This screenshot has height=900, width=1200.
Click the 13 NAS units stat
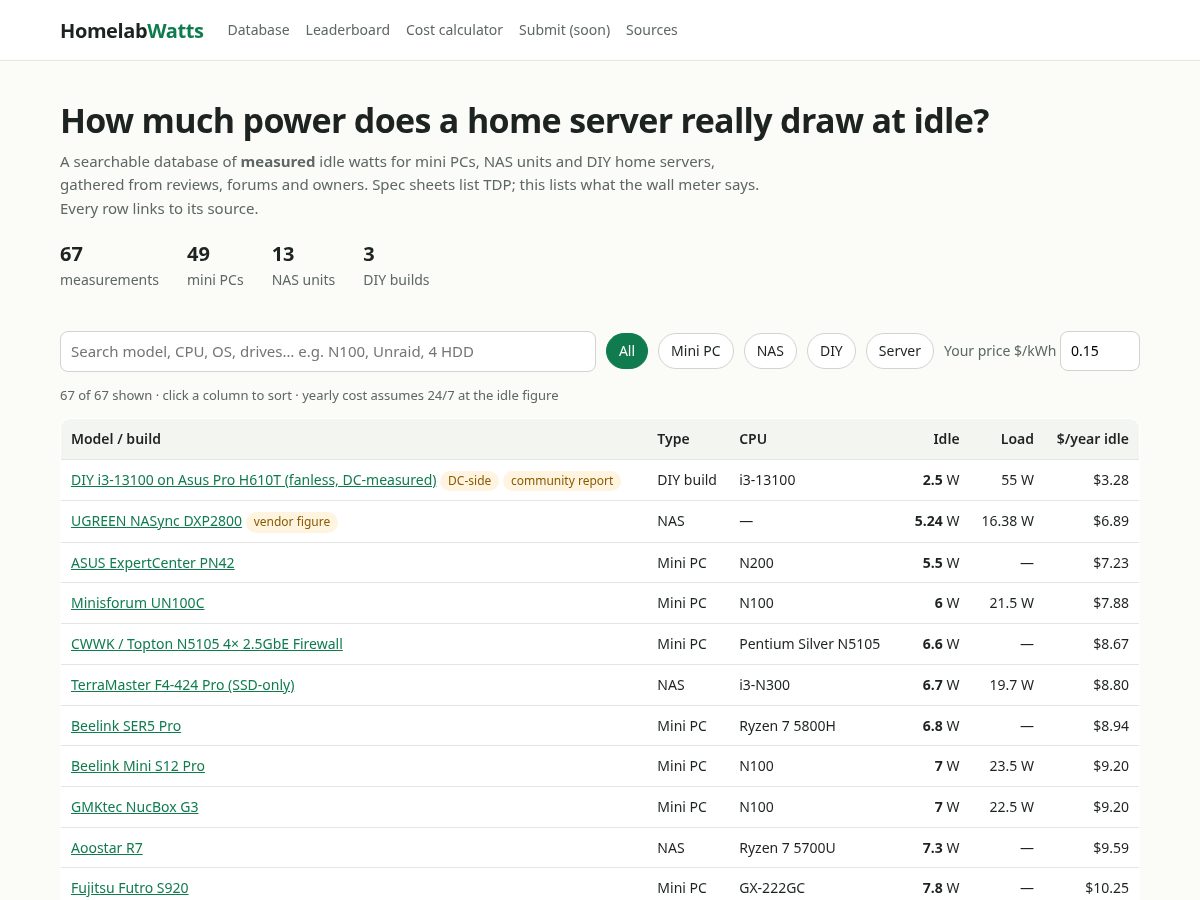pos(303,266)
